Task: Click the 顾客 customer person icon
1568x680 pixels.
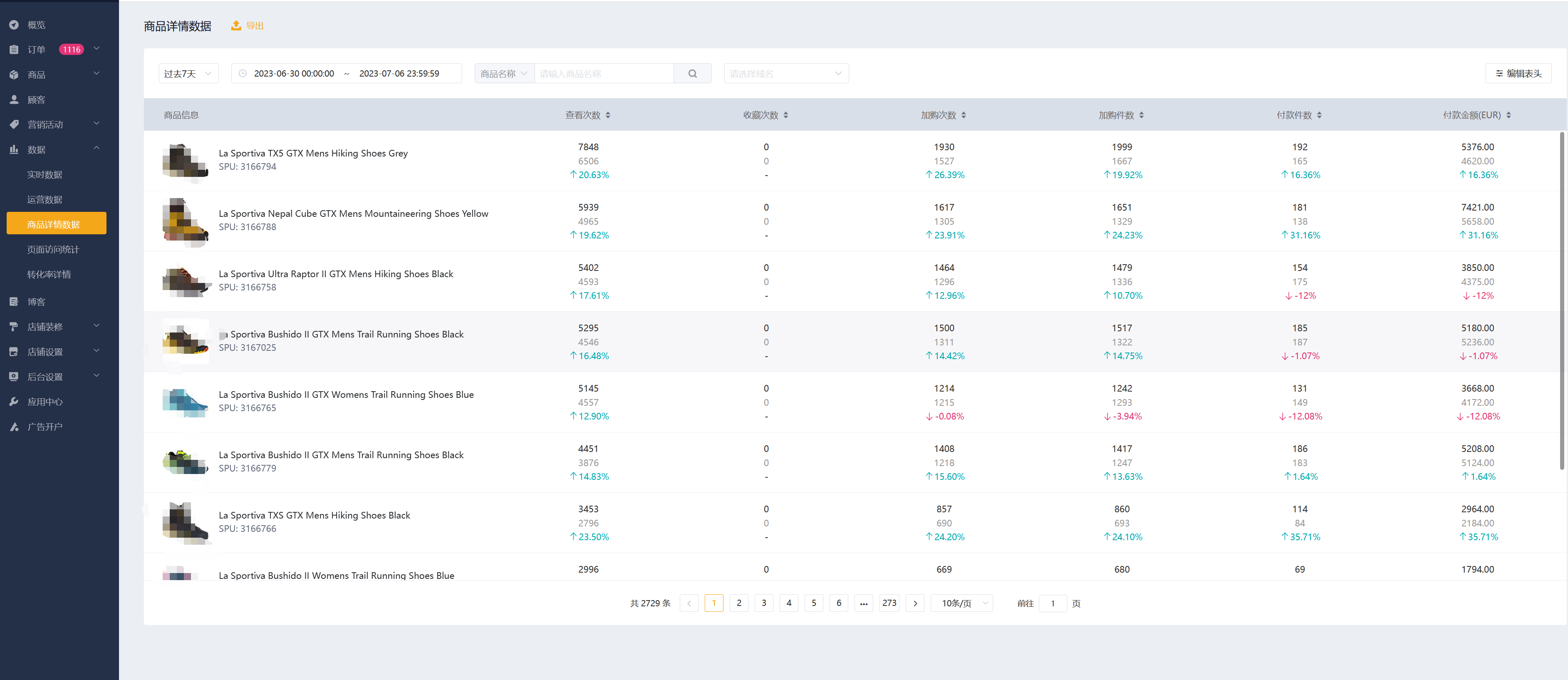Action: 14,100
